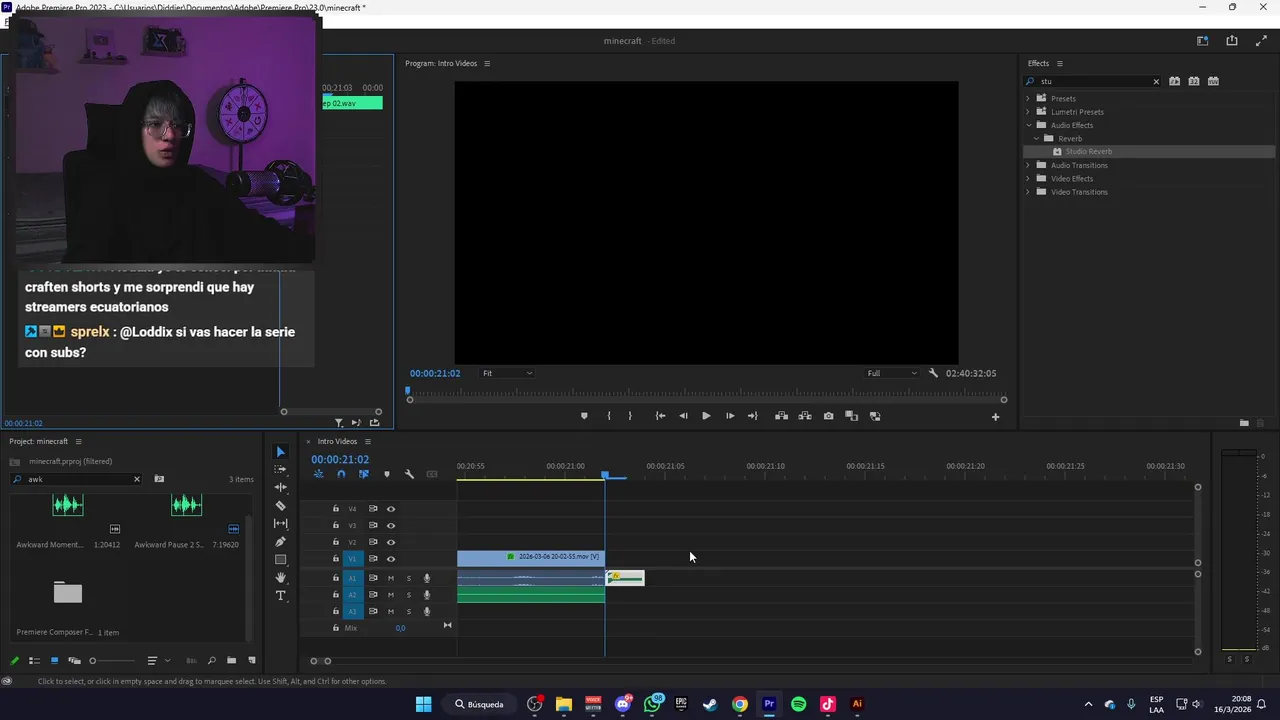Screen dimensions: 1280x720
Task: Open the Program: Intro Videos panel menu
Action: [x=487, y=63]
